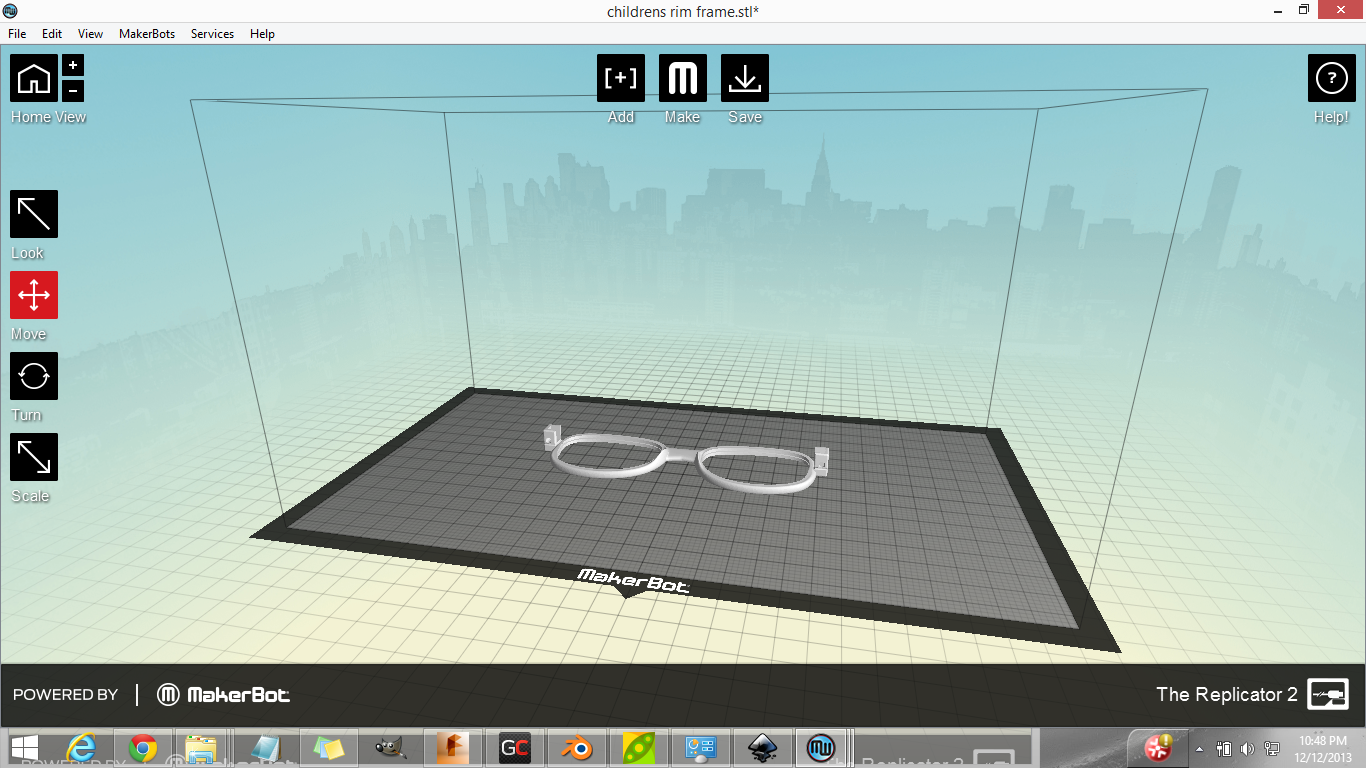The image size is (1366, 768).
Task: Click the volume speaker tray icon
Action: point(1247,749)
